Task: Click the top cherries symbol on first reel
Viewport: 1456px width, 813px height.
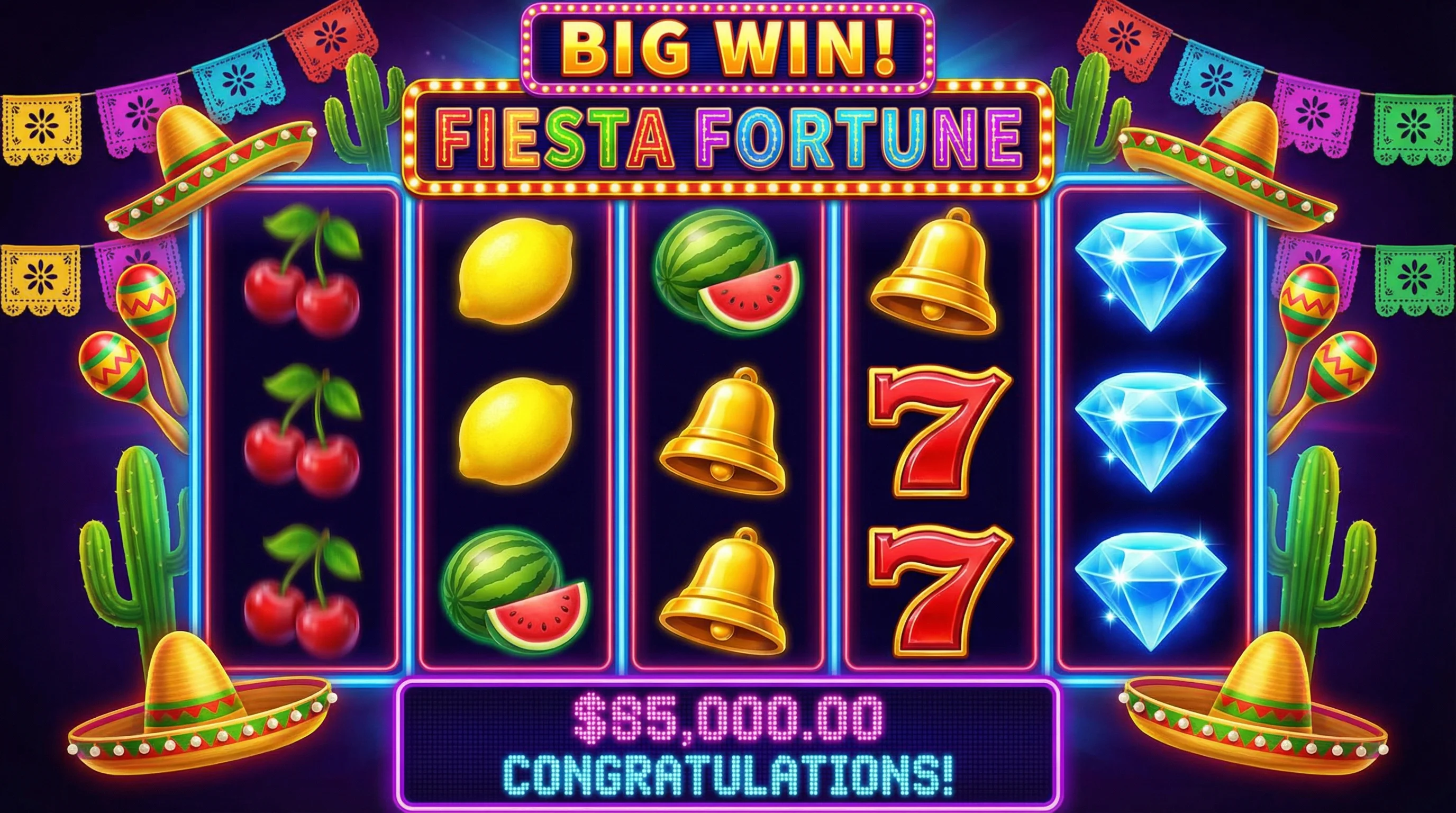Action: (x=303, y=272)
